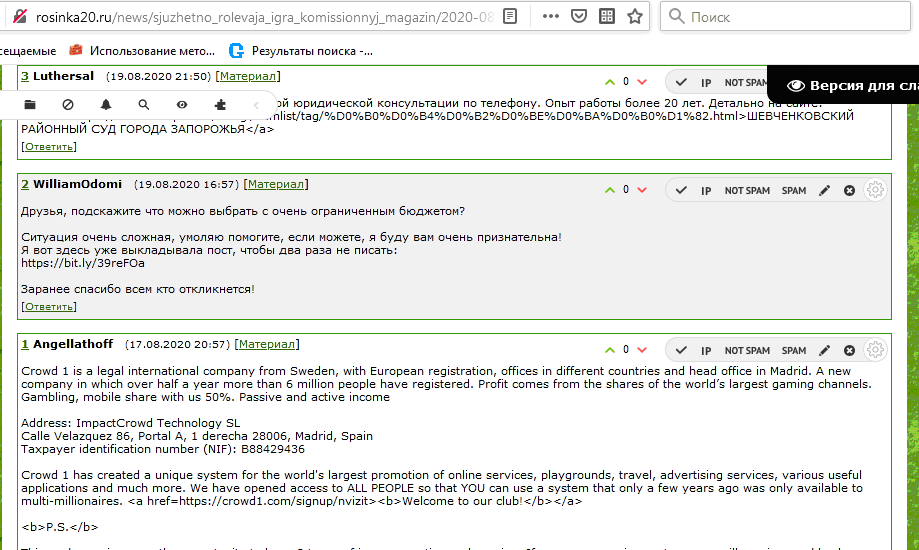
Task: Mark Angellathoff comment NOT SPAM
Action: tap(747, 351)
